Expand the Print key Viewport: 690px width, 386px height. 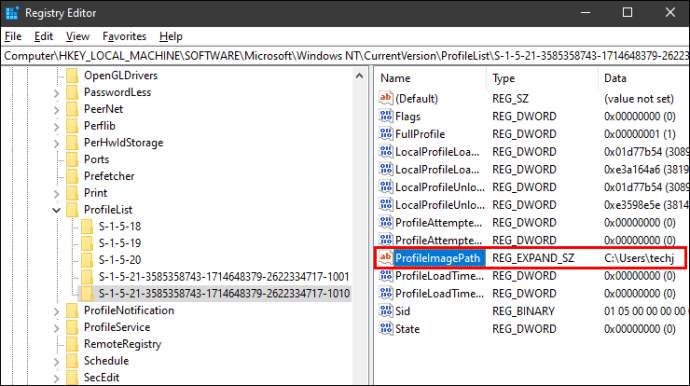click(x=56, y=193)
